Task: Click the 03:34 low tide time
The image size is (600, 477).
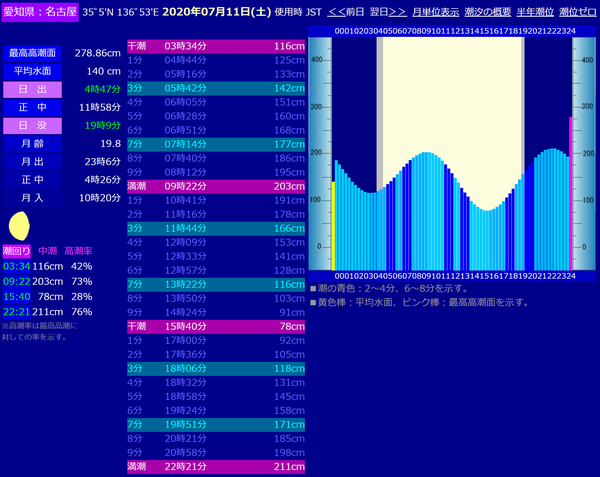Action: [x=17, y=266]
